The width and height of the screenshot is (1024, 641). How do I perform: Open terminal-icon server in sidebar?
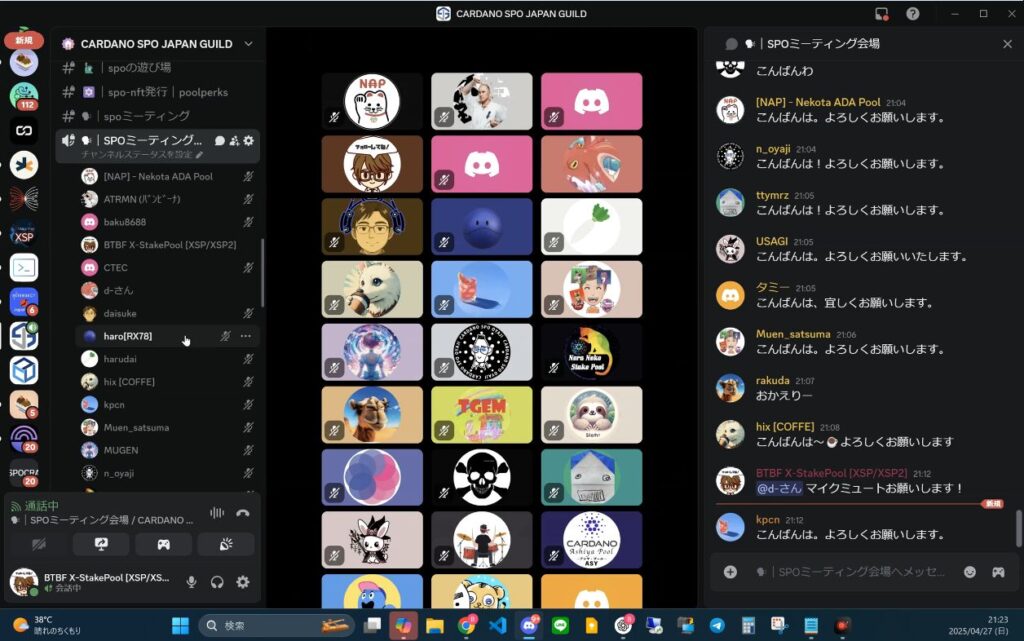pos(24,268)
